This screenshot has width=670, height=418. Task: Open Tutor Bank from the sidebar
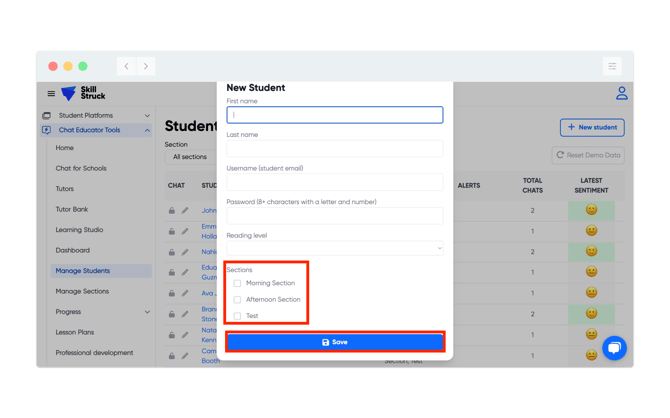[72, 209]
